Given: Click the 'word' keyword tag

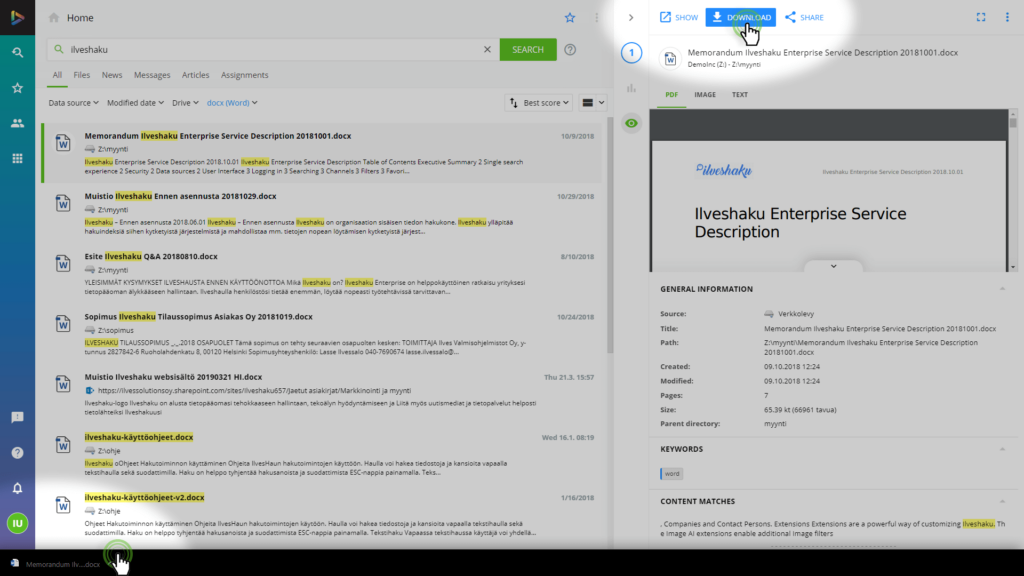Looking at the screenshot, I should 672,473.
